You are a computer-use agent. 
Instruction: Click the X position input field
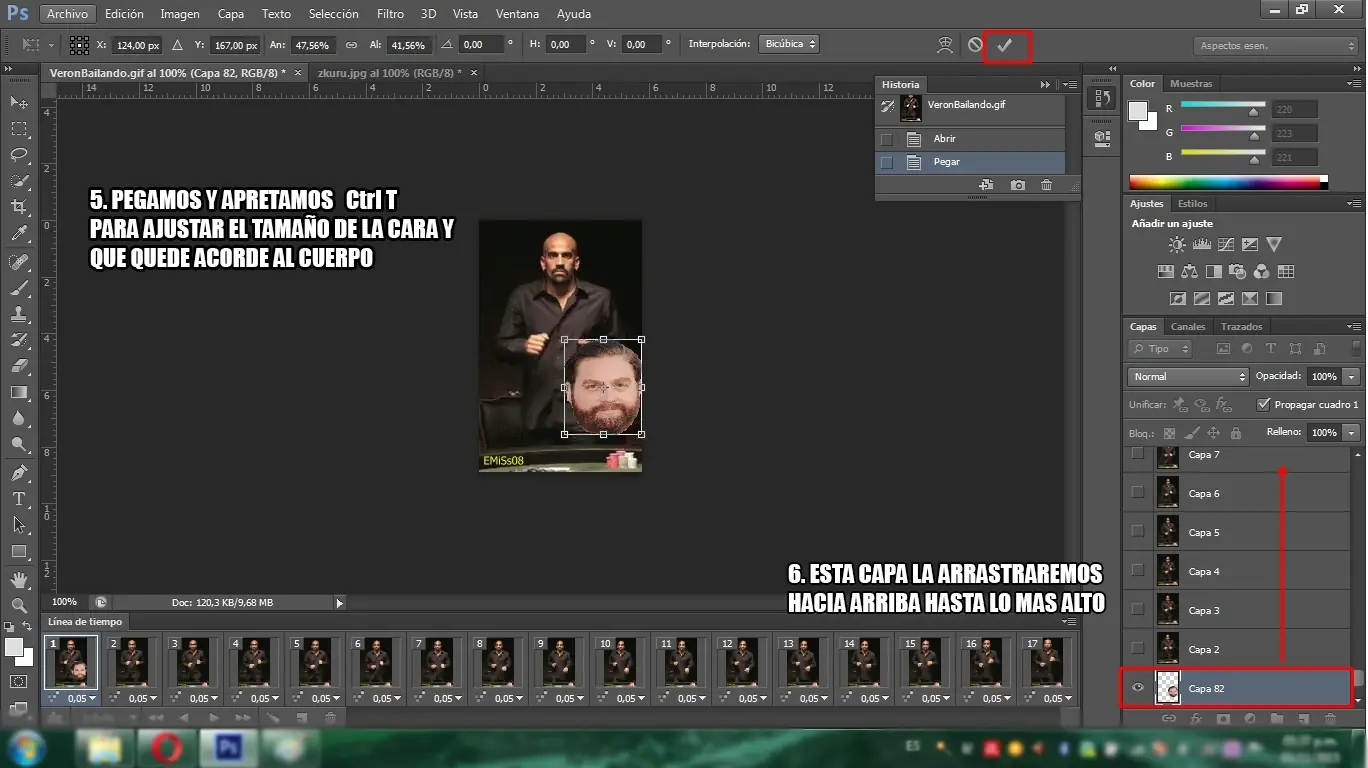pos(138,45)
